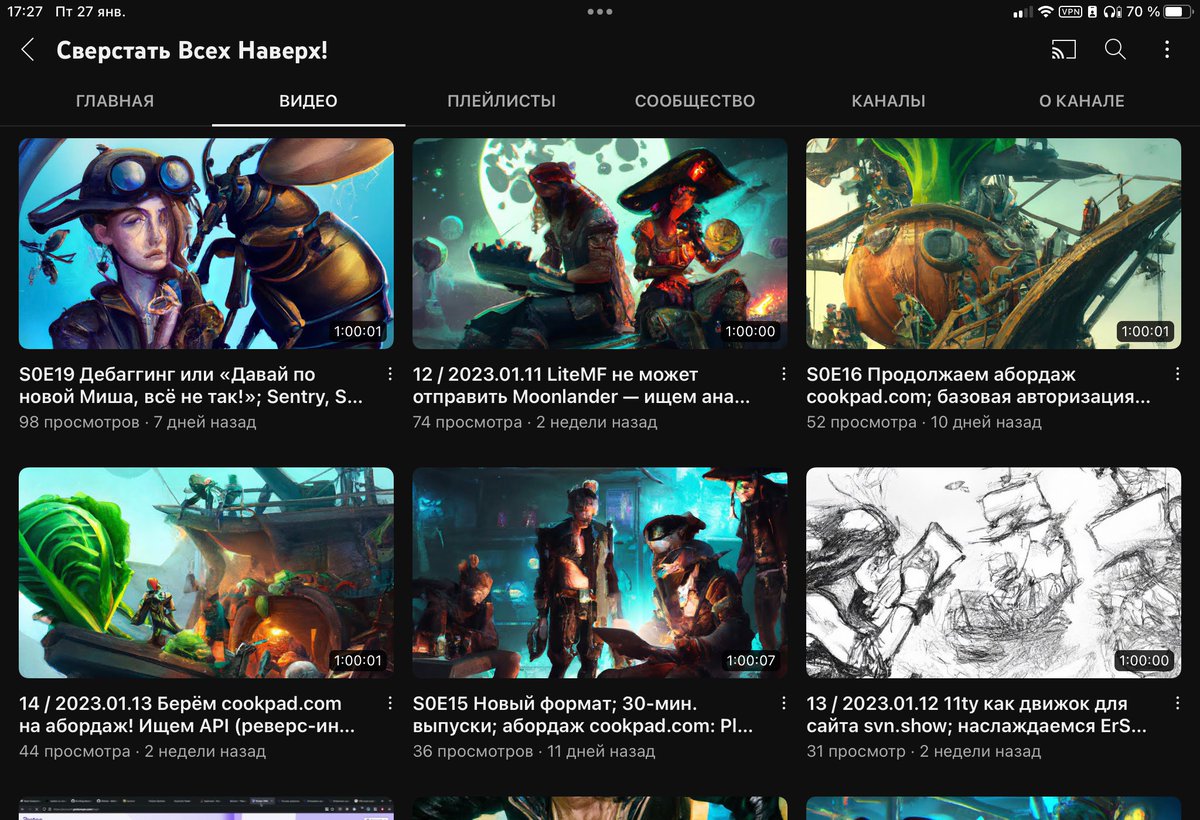Tap the title S0E15 Новый формат; 30-мин. выпуски
The height and width of the screenshot is (820, 1200).
583,714
